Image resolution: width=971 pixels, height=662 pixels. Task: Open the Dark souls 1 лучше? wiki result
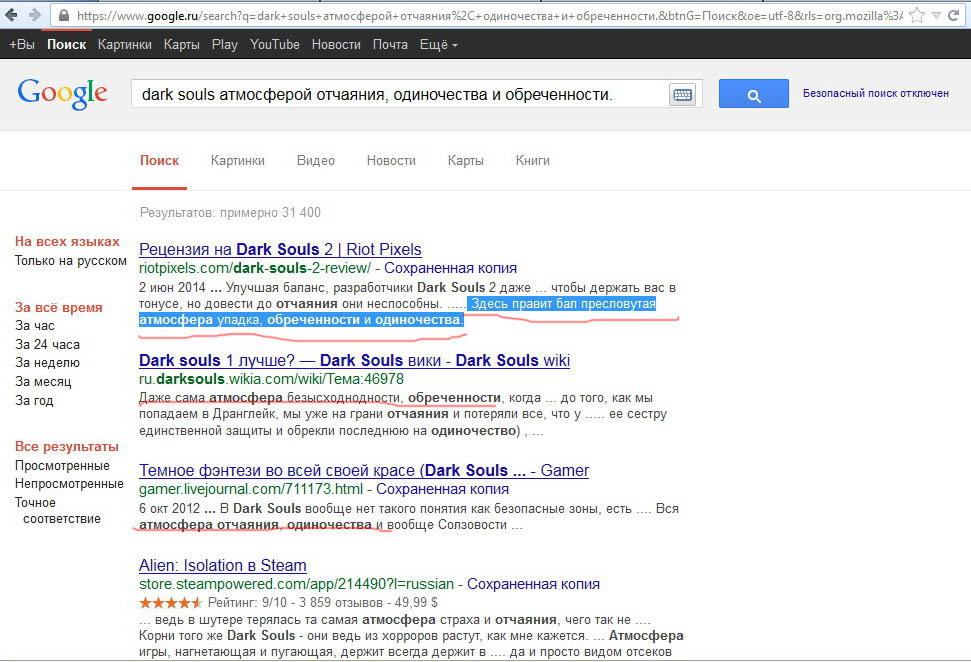[x=354, y=360]
